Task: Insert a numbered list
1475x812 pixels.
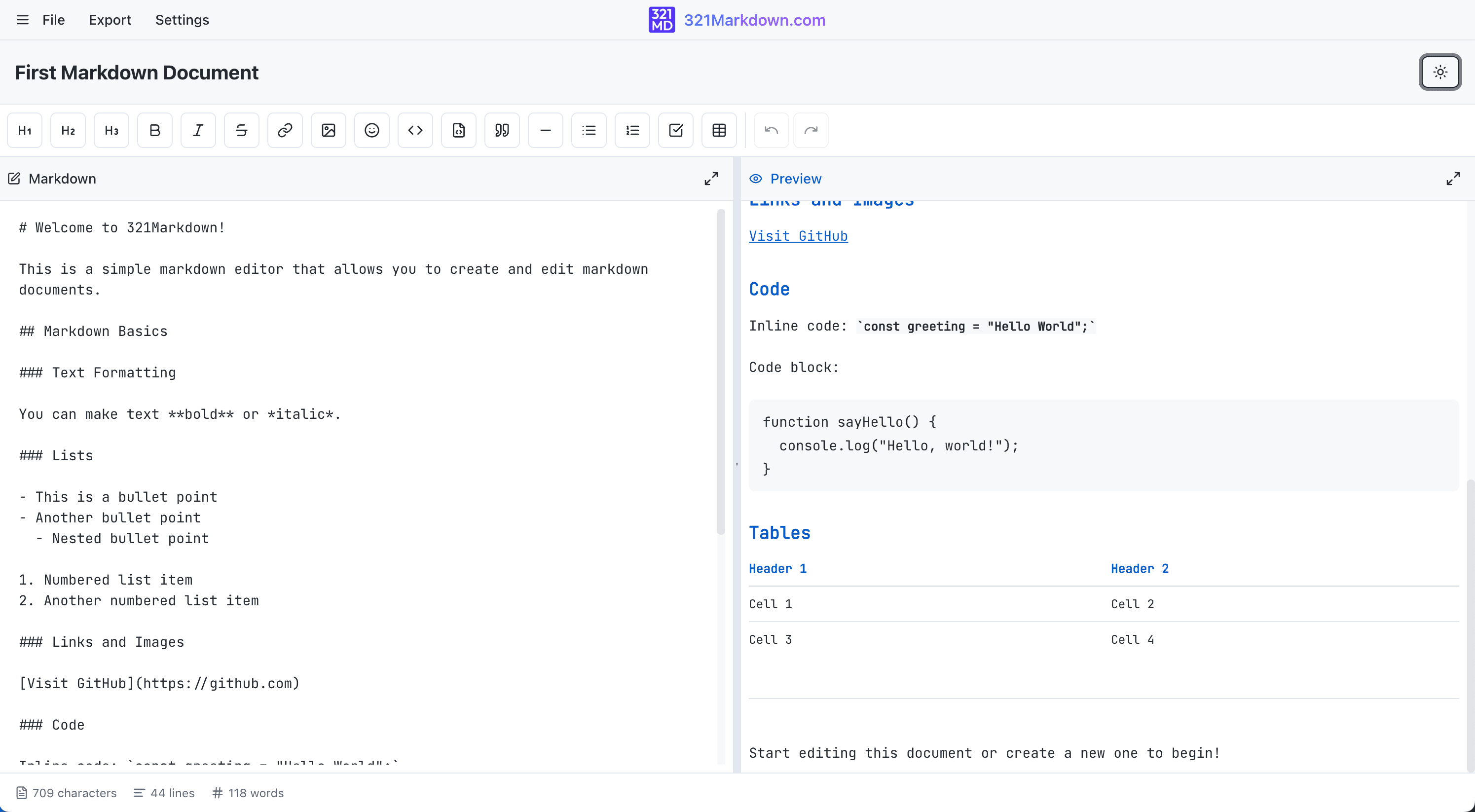Action: coord(633,131)
